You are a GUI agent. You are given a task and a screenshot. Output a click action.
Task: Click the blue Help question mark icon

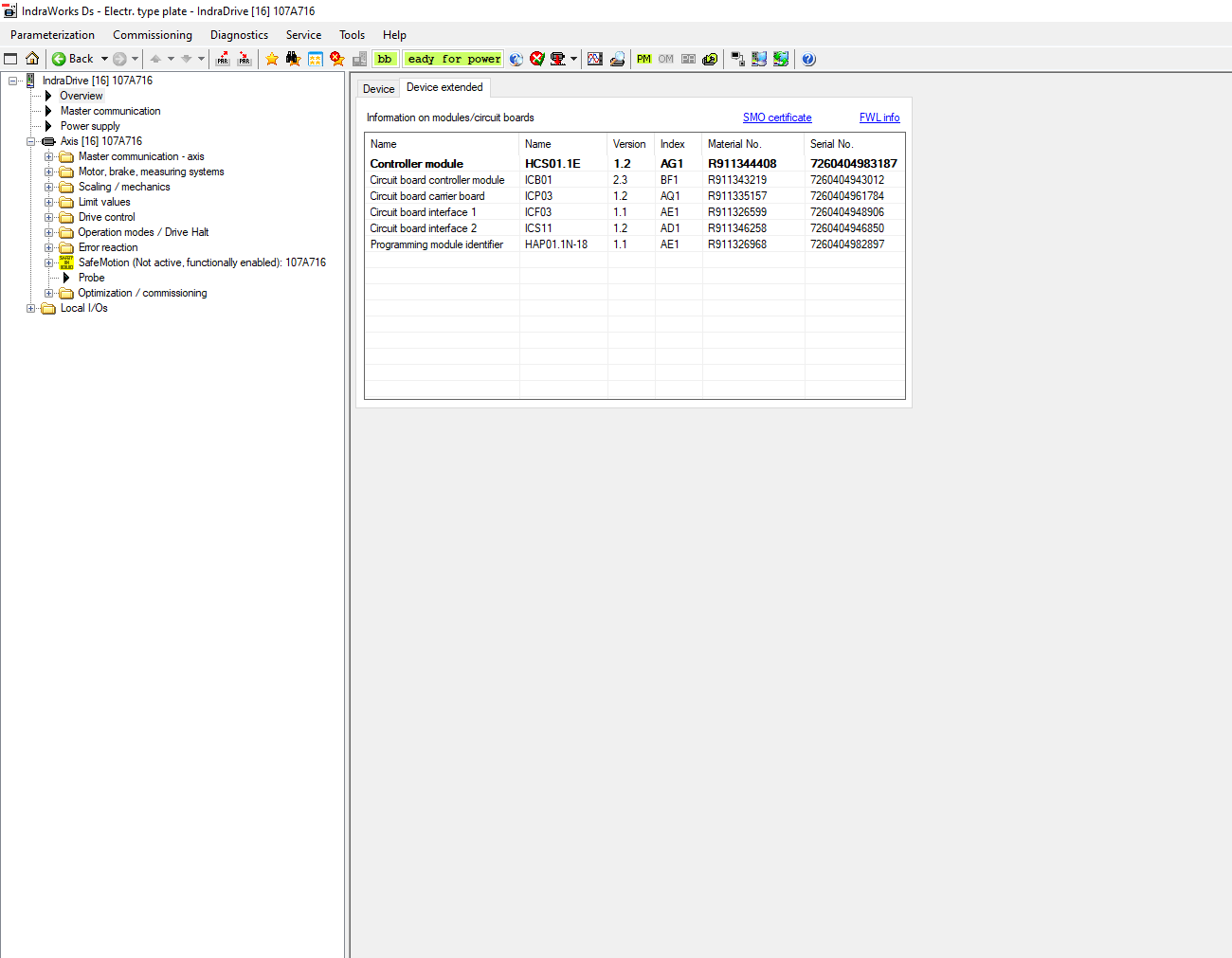click(x=808, y=59)
